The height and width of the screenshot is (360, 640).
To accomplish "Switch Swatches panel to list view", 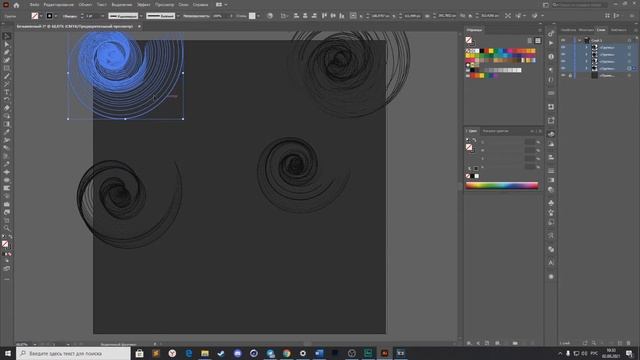I will 530,40.
